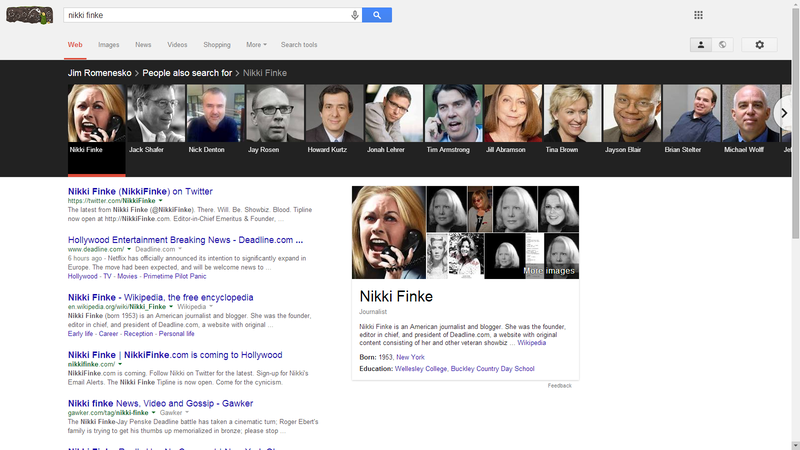Open Deadline Hollywood sitelink

(x=82, y=276)
